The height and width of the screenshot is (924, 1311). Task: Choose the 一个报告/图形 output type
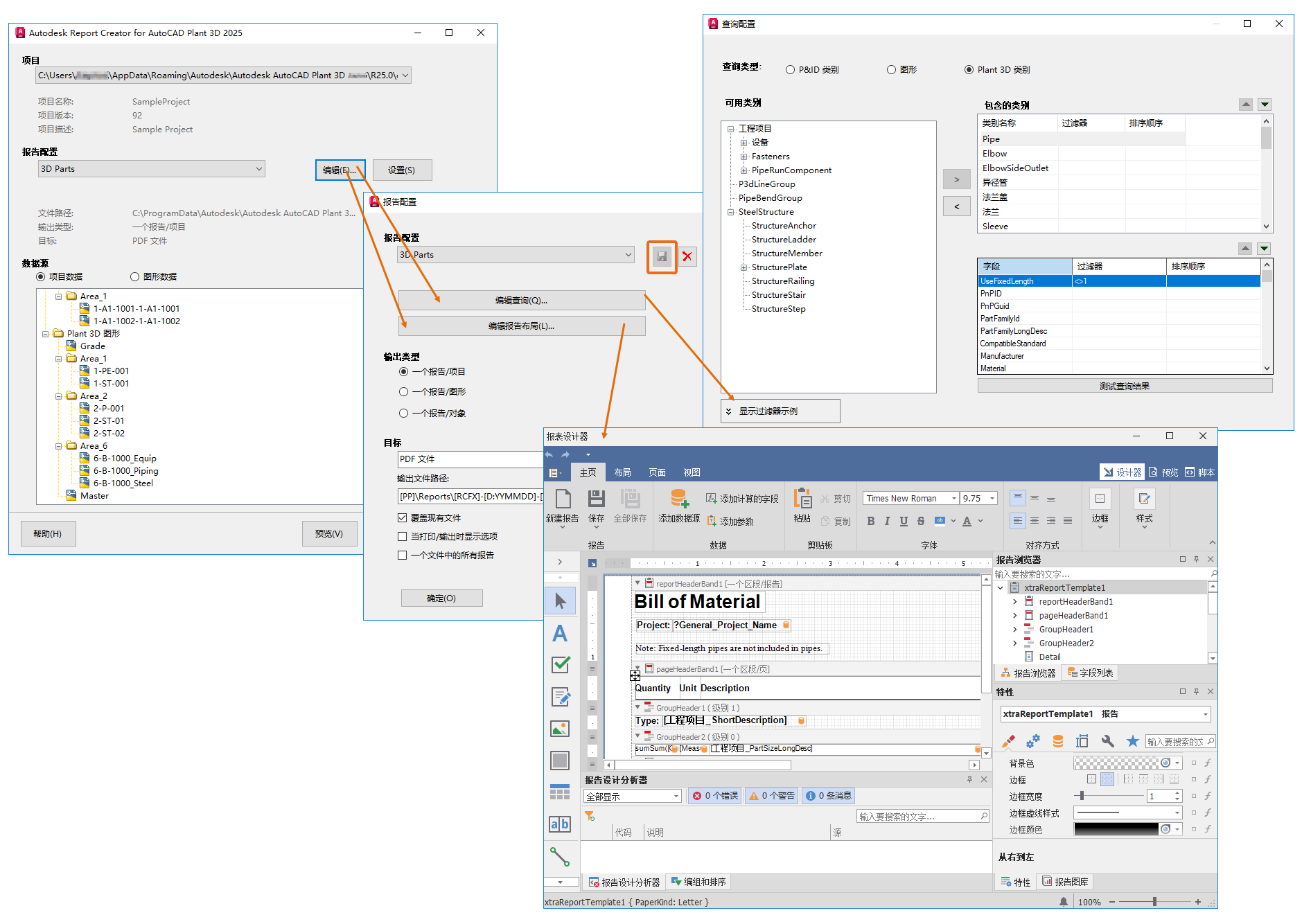tap(403, 392)
